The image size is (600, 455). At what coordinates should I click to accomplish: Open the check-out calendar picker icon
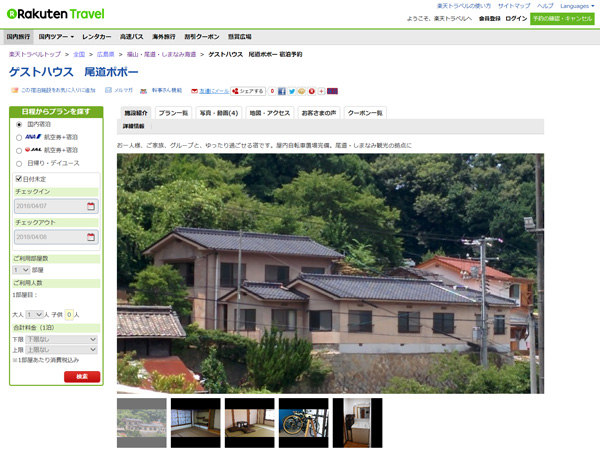pos(91,238)
